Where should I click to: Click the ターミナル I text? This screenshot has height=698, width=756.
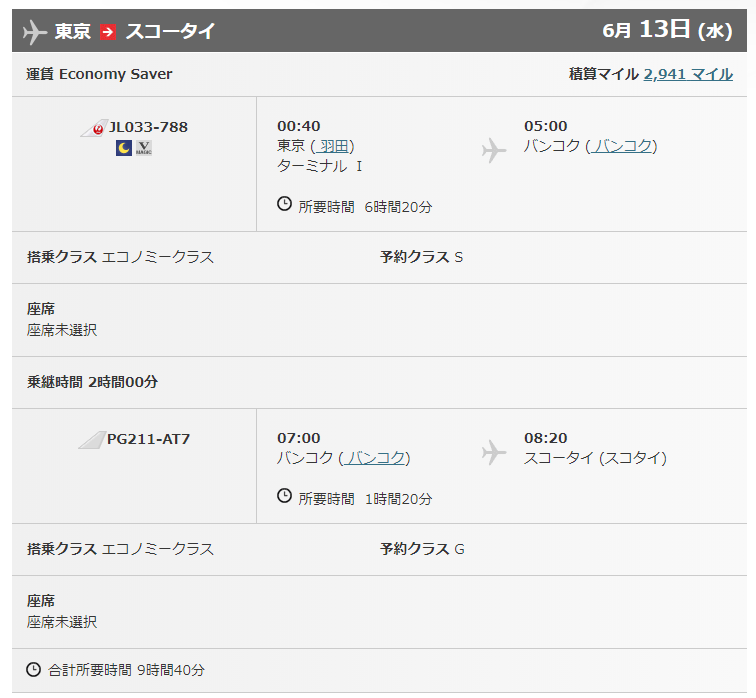pos(320,166)
